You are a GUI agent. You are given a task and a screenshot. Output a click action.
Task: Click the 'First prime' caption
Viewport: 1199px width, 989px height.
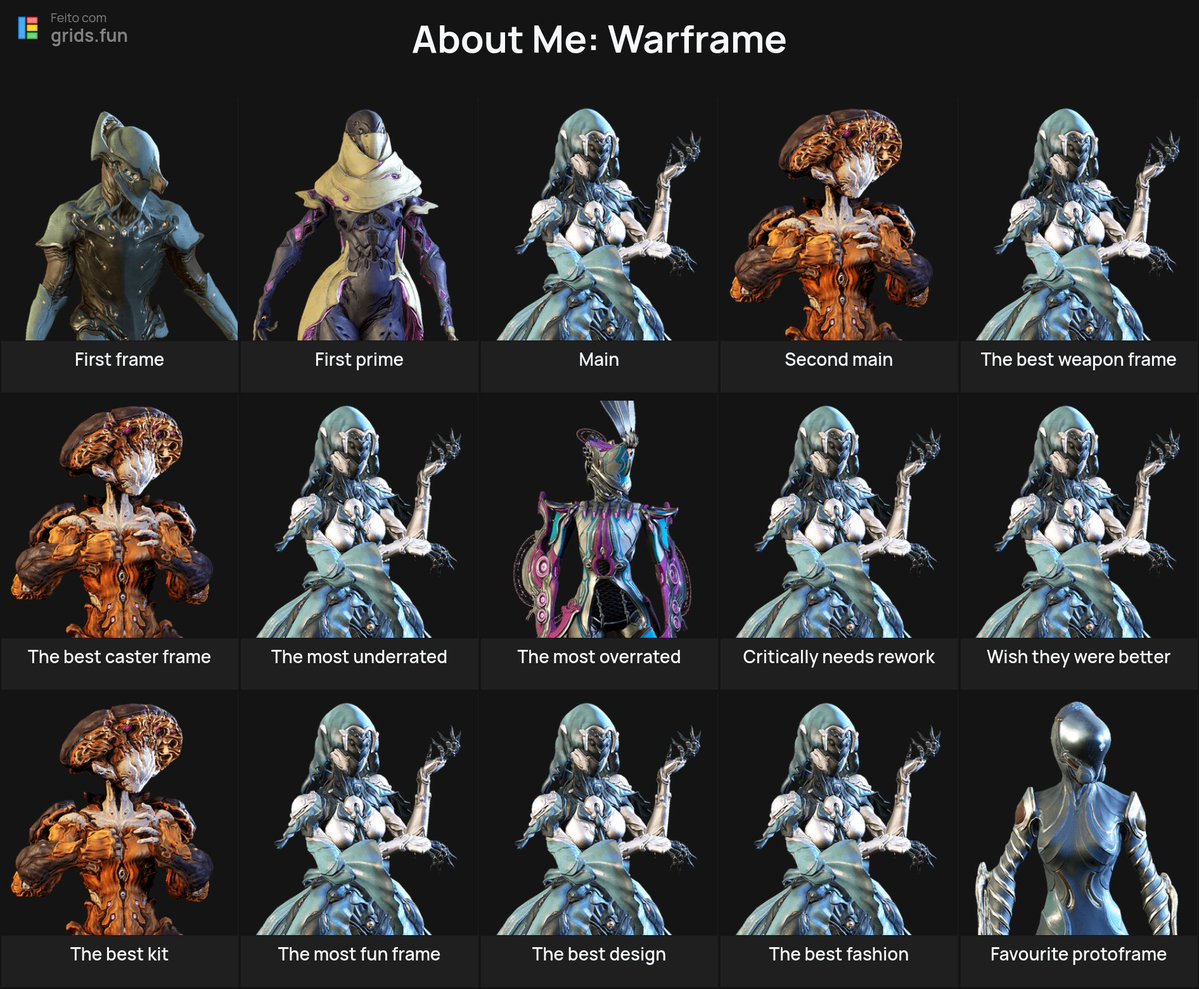(x=359, y=359)
